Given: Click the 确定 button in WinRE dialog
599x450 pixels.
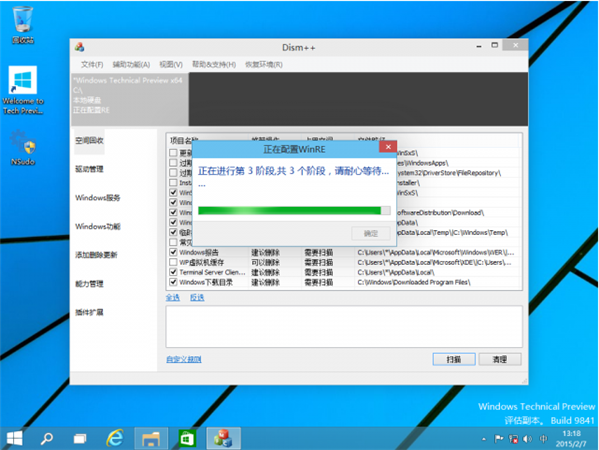Looking at the screenshot, I should [371, 233].
